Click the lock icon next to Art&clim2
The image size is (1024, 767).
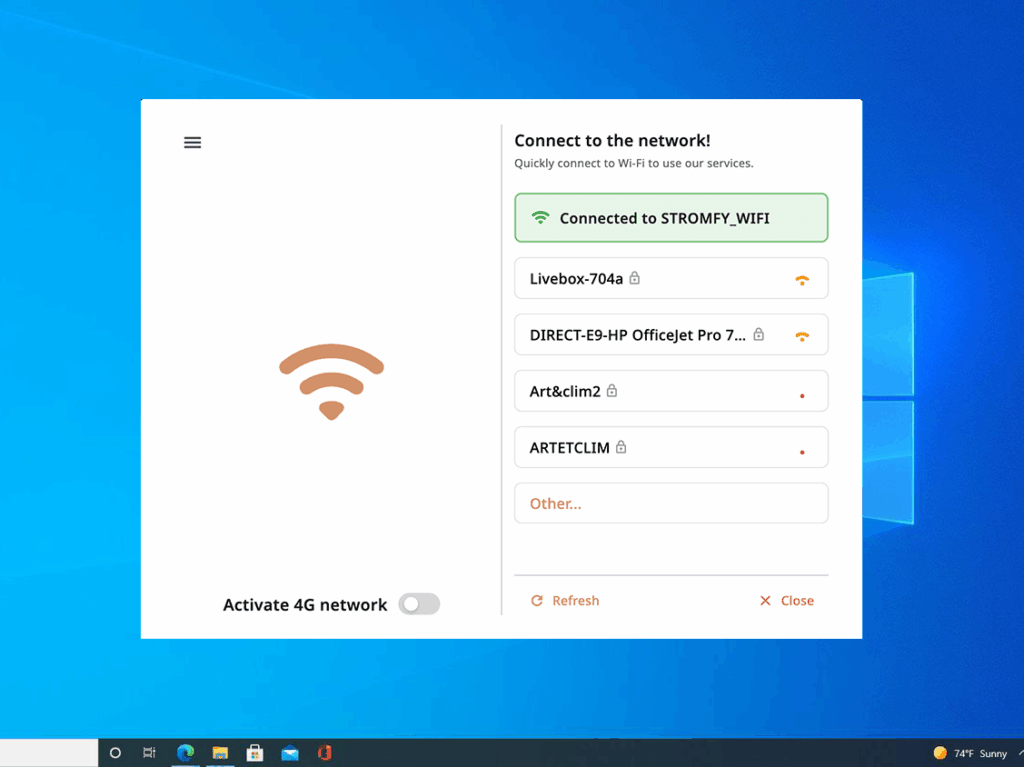pyautogui.click(x=612, y=391)
